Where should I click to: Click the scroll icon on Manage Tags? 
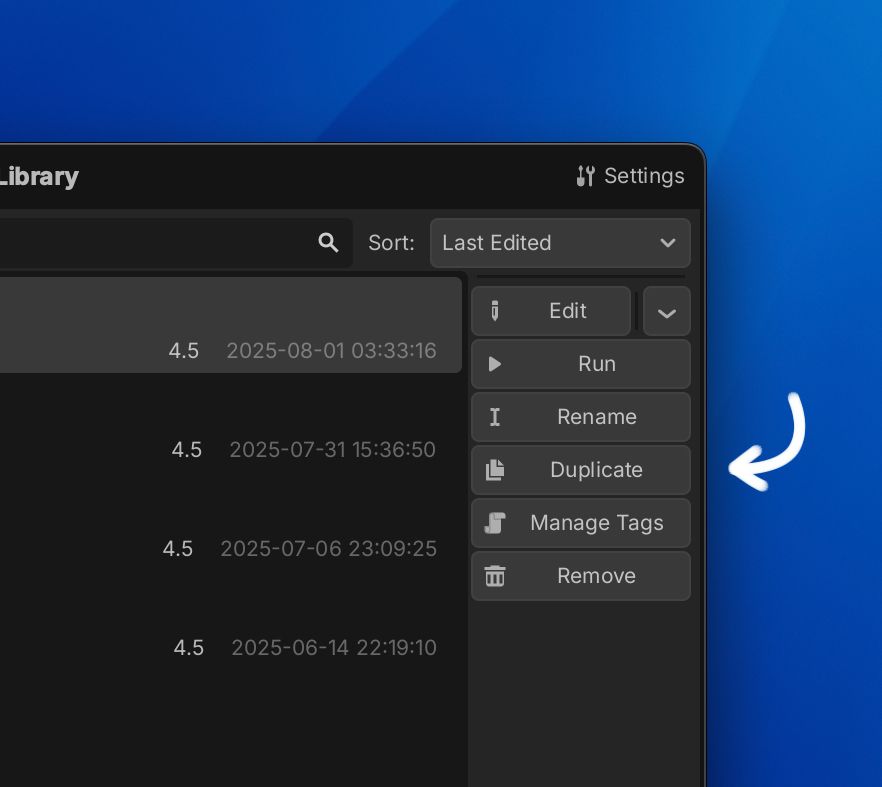[494, 523]
